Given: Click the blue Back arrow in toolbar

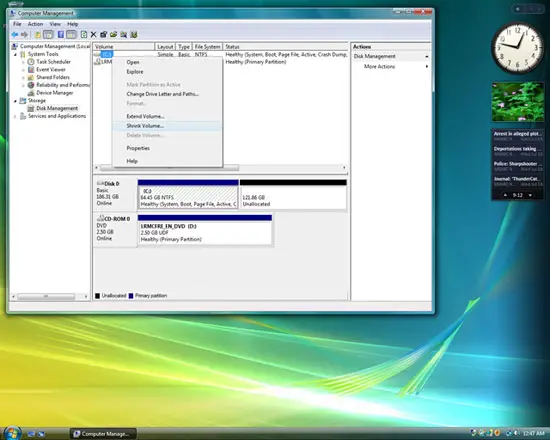Looking at the screenshot, I should [15, 34].
